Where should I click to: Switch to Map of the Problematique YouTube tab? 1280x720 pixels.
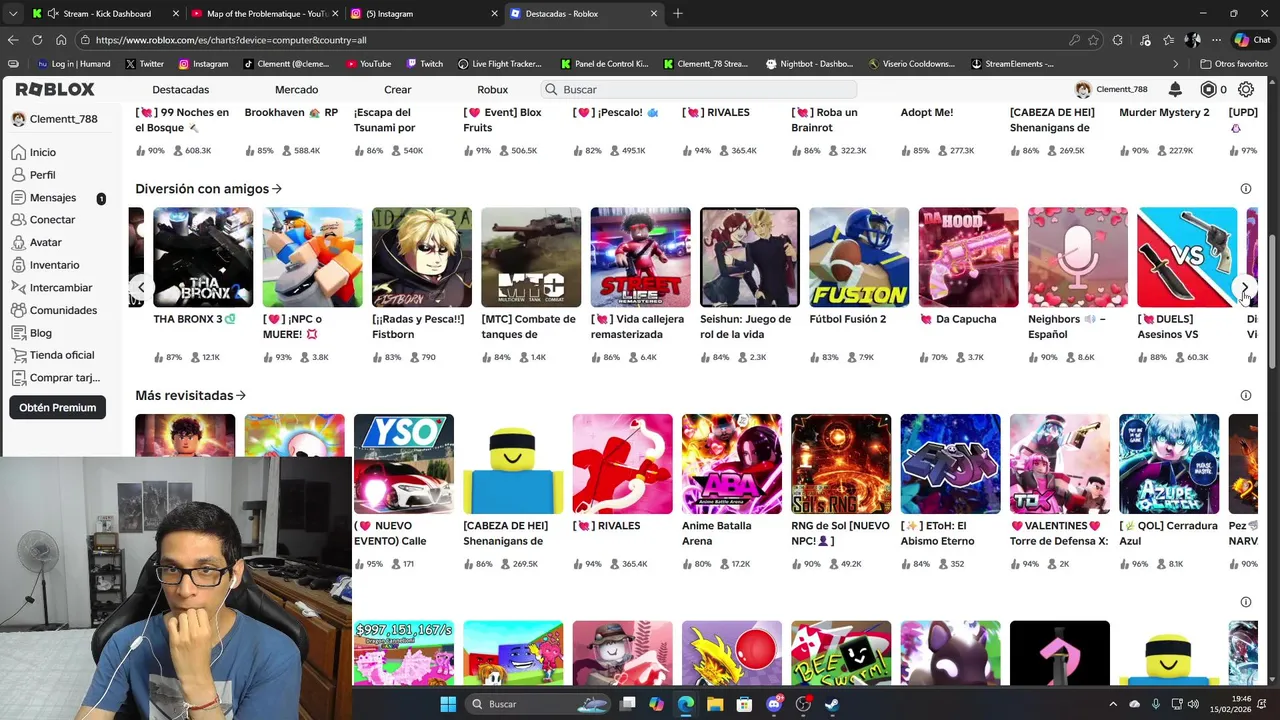tap(265, 14)
